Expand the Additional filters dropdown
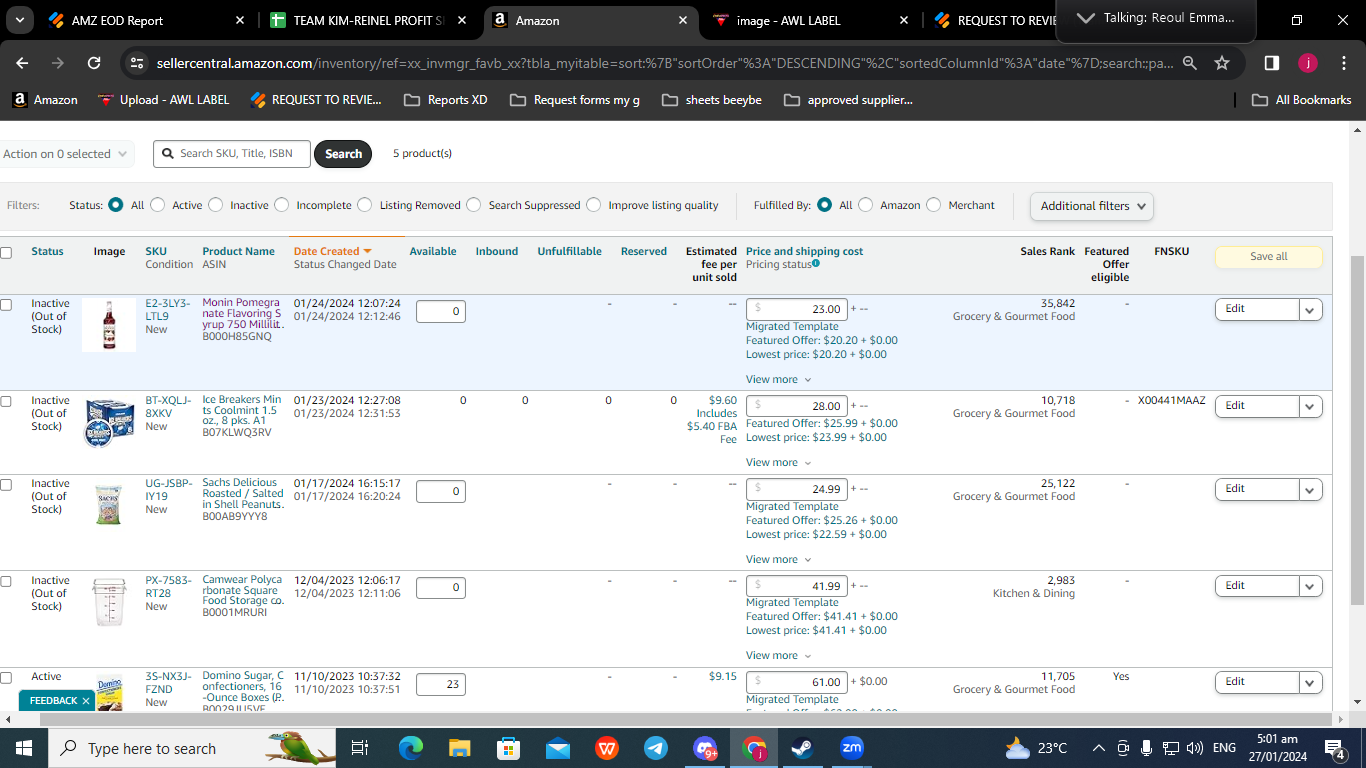Image resolution: width=1366 pixels, height=768 pixels. (1091, 206)
